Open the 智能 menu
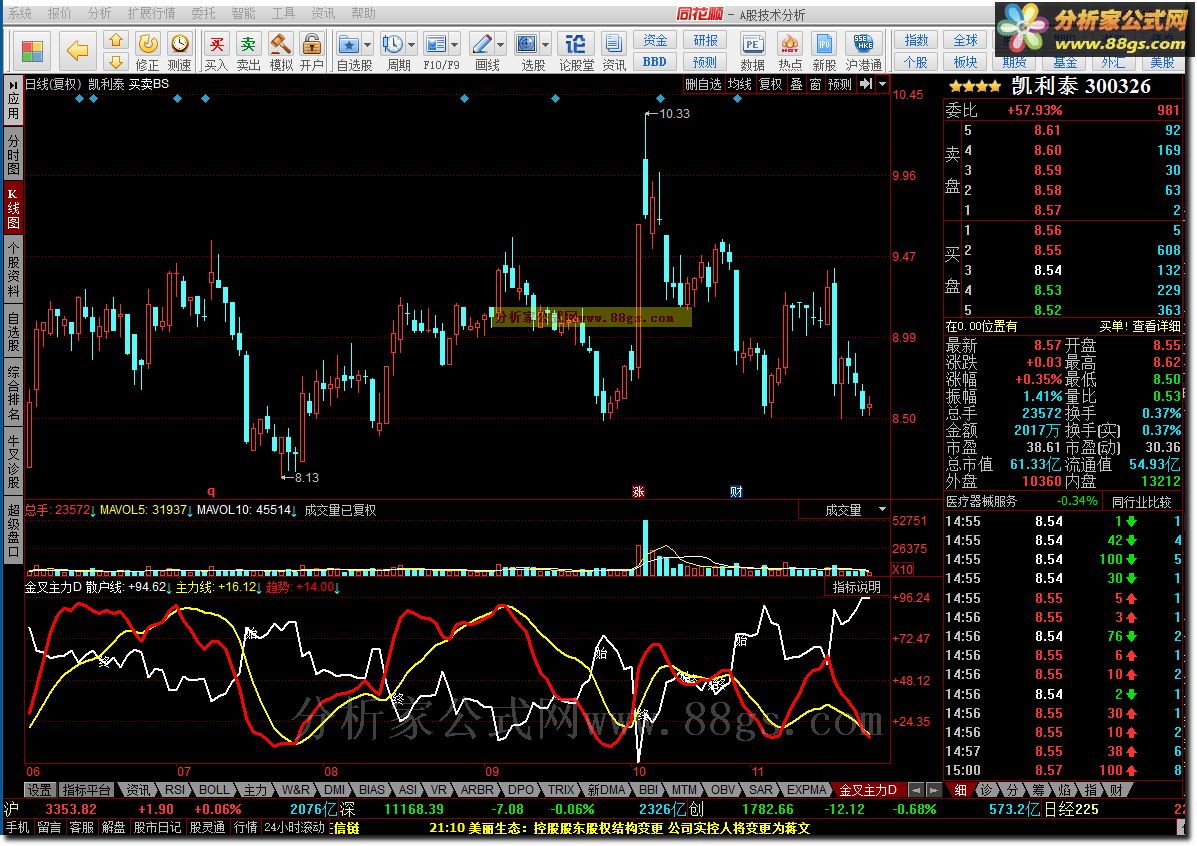Viewport: 1197px width, 846px height. 244,13
